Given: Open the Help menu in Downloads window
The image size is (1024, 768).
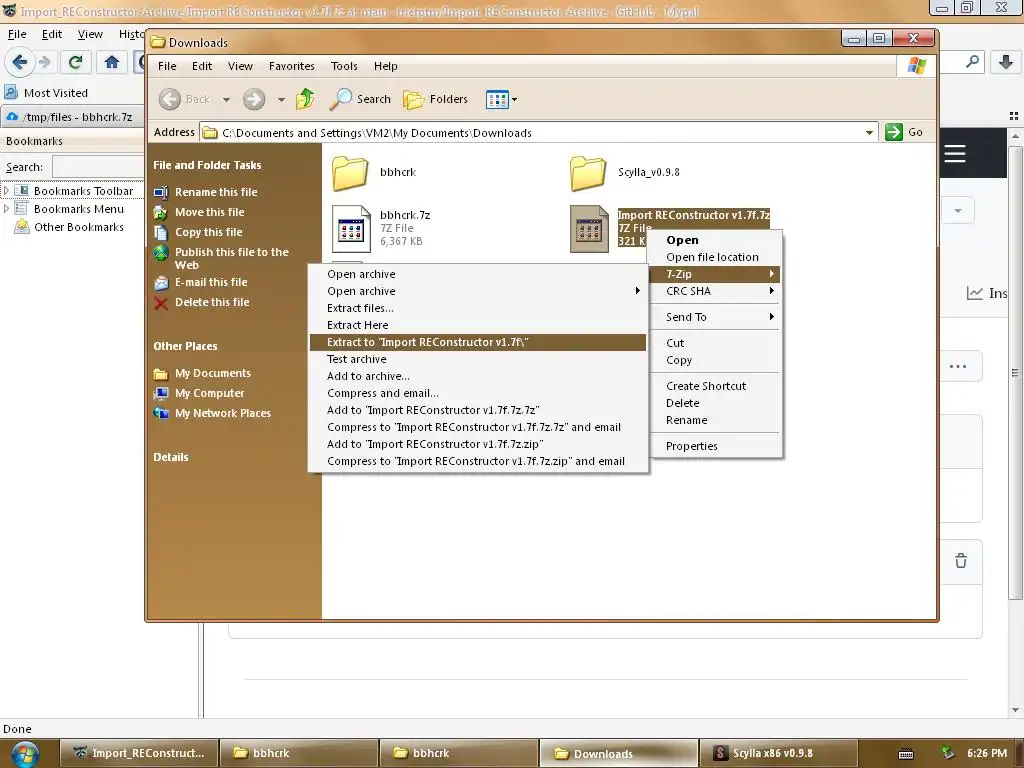Looking at the screenshot, I should 385,66.
